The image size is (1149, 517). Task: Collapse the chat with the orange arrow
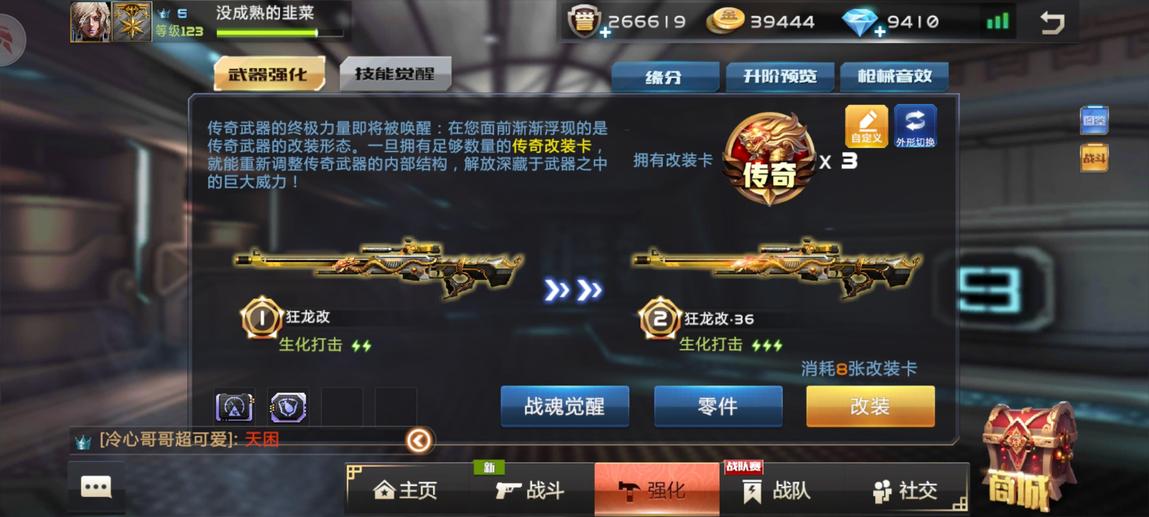(419, 440)
